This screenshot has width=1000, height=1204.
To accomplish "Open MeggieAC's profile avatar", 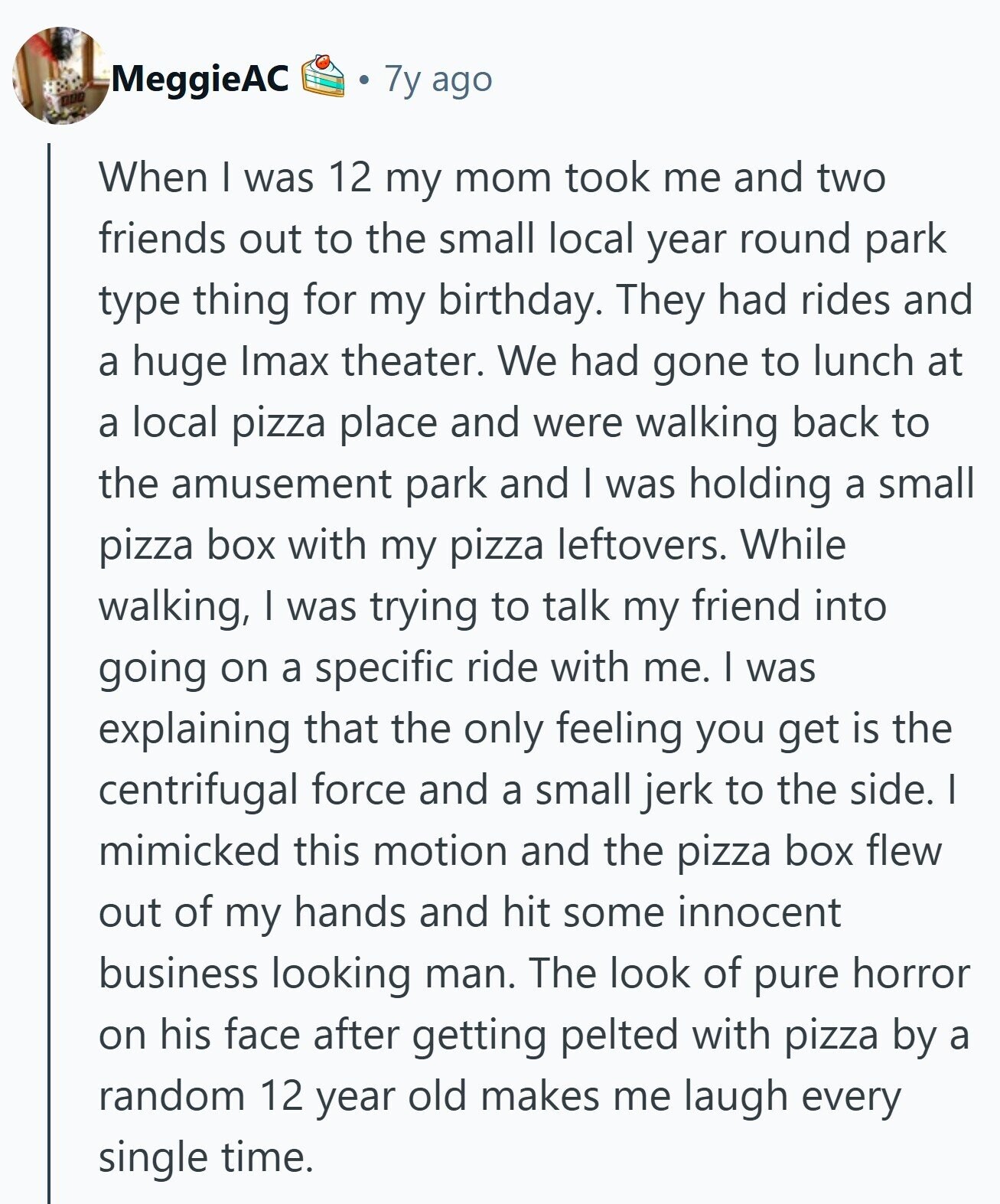I will tap(61, 76).
